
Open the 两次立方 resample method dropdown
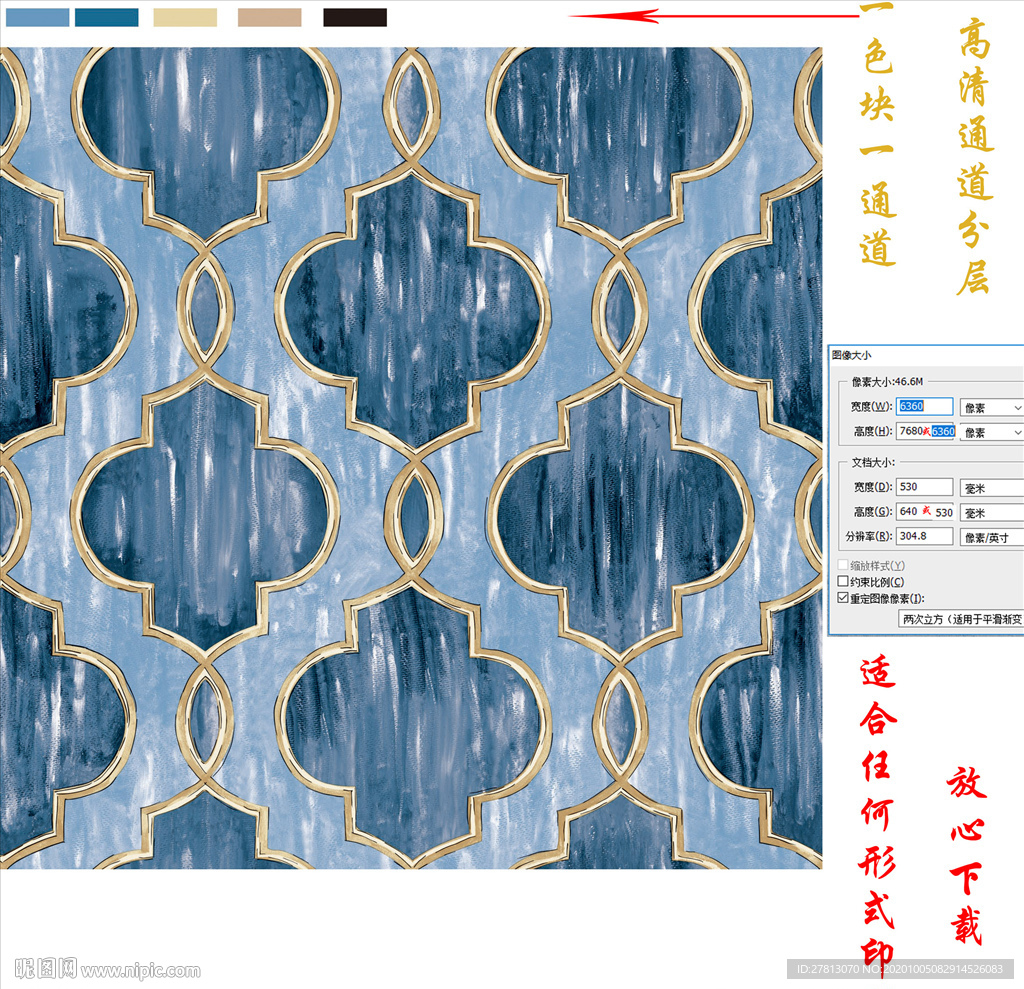pyautogui.click(x=961, y=619)
